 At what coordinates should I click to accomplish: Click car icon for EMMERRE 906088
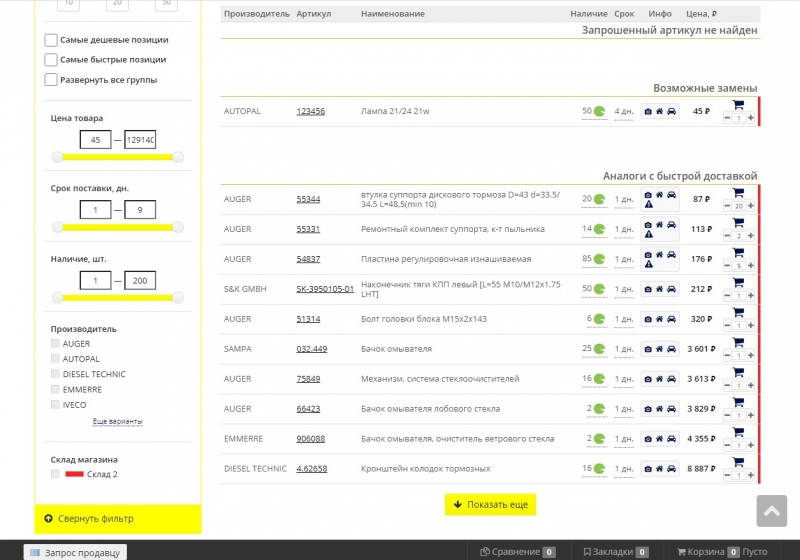(671, 439)
